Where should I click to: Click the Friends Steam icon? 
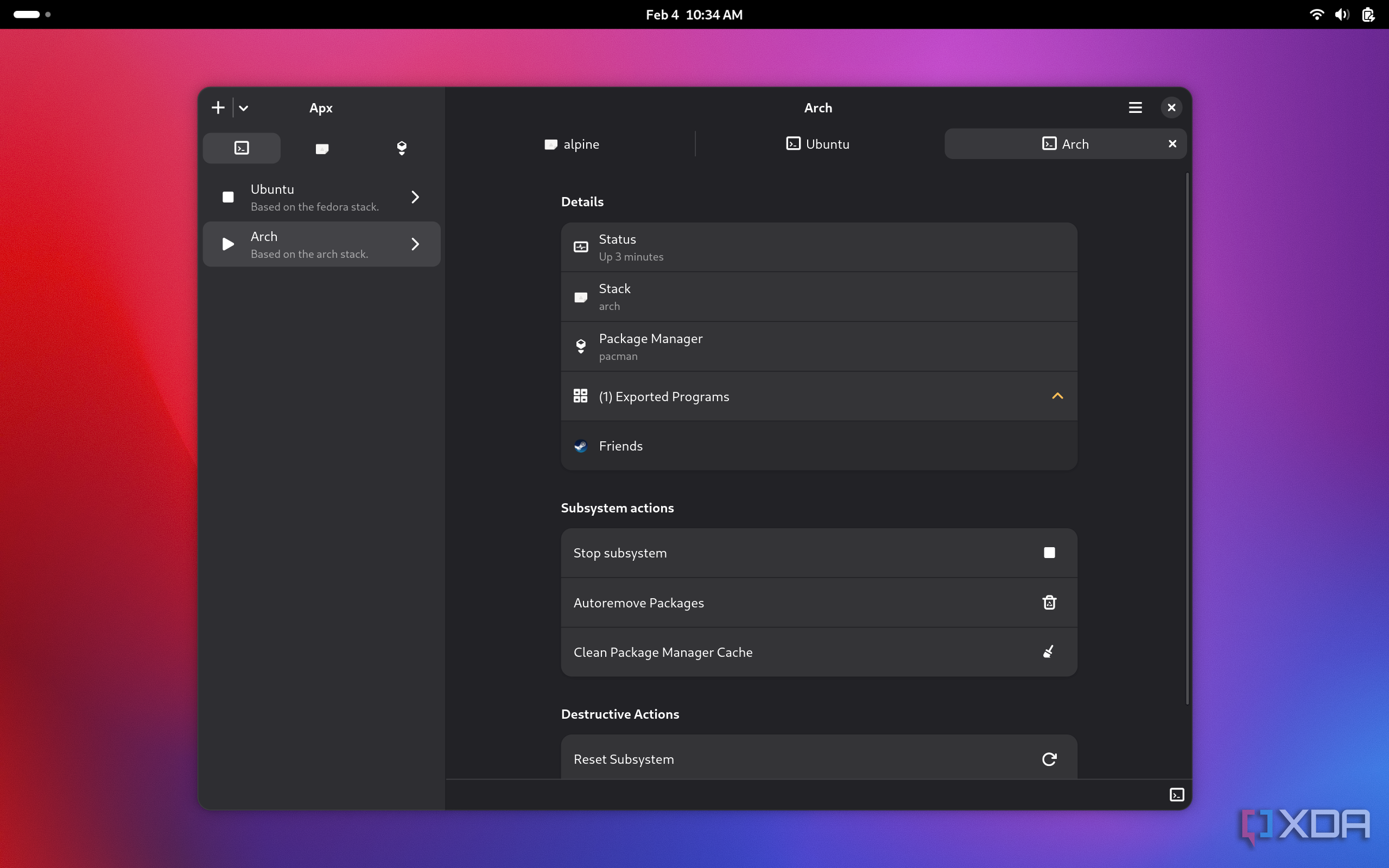(581, 446)
